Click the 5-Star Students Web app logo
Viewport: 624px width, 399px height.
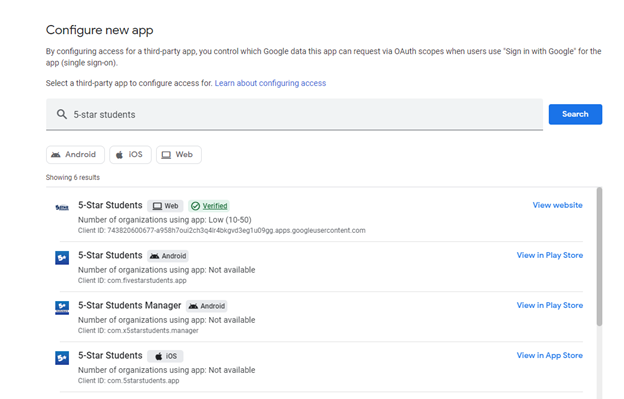[62, 207]
